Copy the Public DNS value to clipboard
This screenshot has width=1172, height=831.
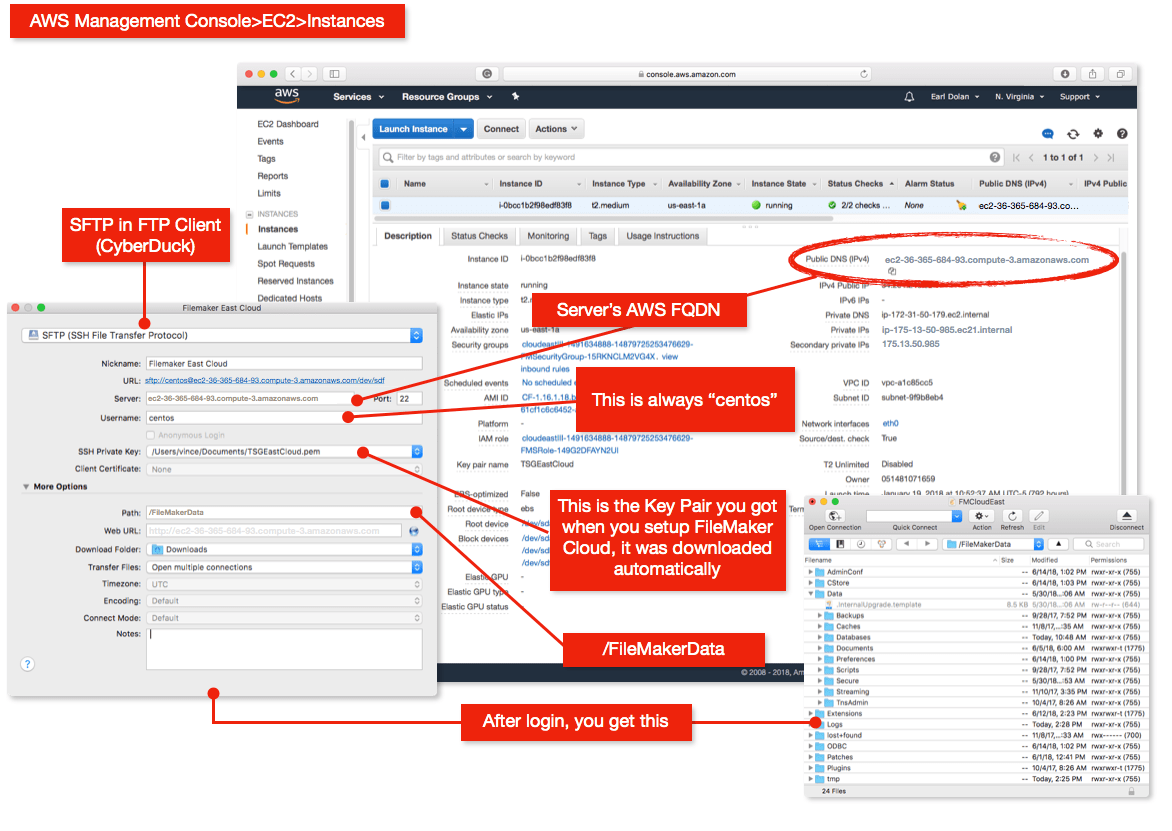[x=892, y=271]
